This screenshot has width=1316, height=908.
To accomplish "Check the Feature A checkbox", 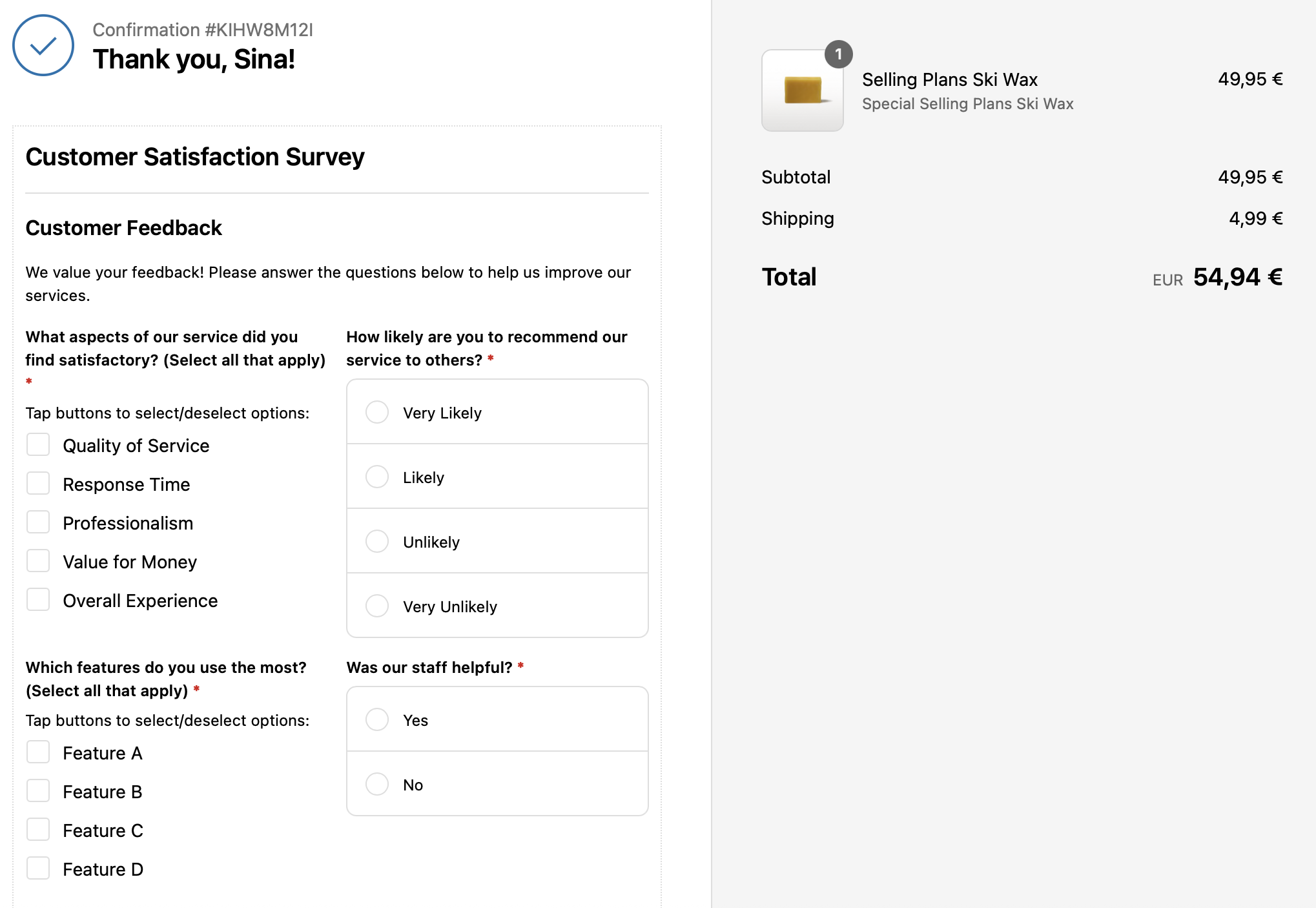I will tap(38, 752).
